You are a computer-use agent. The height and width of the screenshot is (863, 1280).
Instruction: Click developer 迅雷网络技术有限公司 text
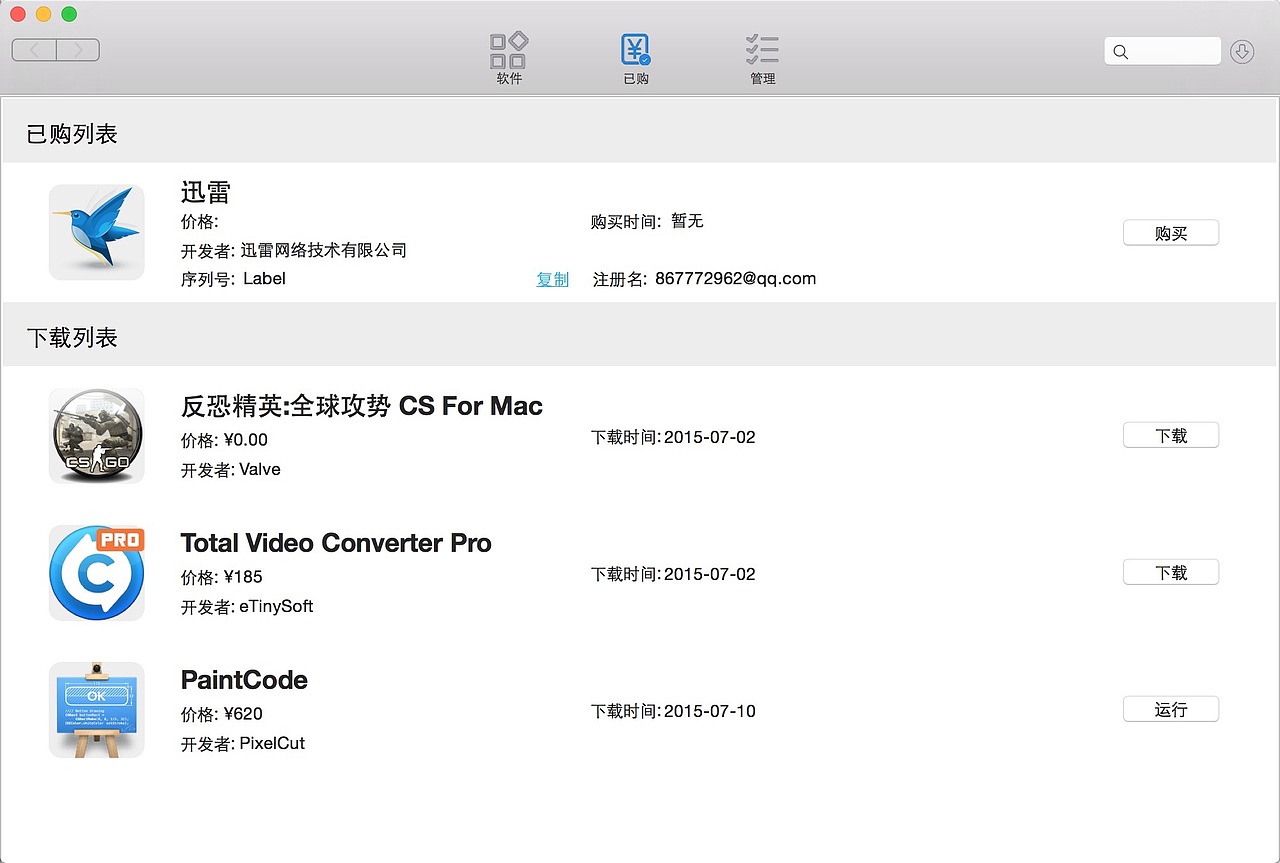(x=324, y=250)
